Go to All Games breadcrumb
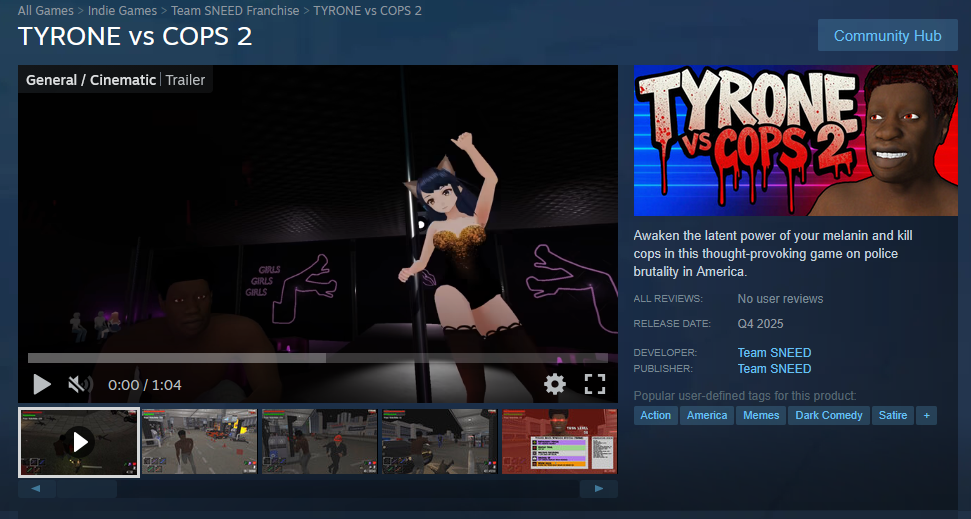The image size is (971, 519). (x=46, y=11)
